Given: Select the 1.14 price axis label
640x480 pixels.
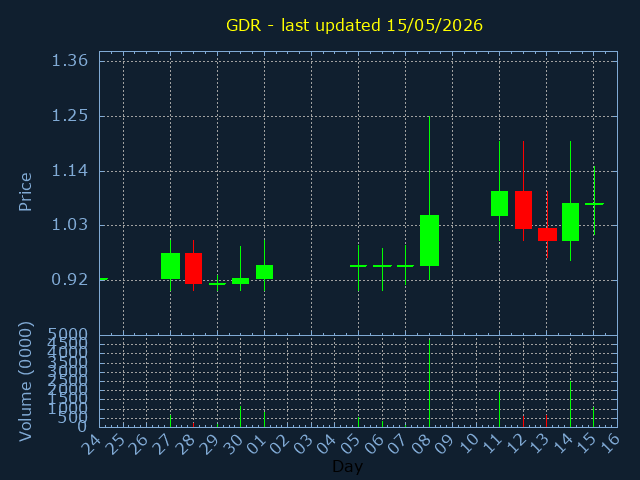Looking at the screenshot, I should pos(69,171).
